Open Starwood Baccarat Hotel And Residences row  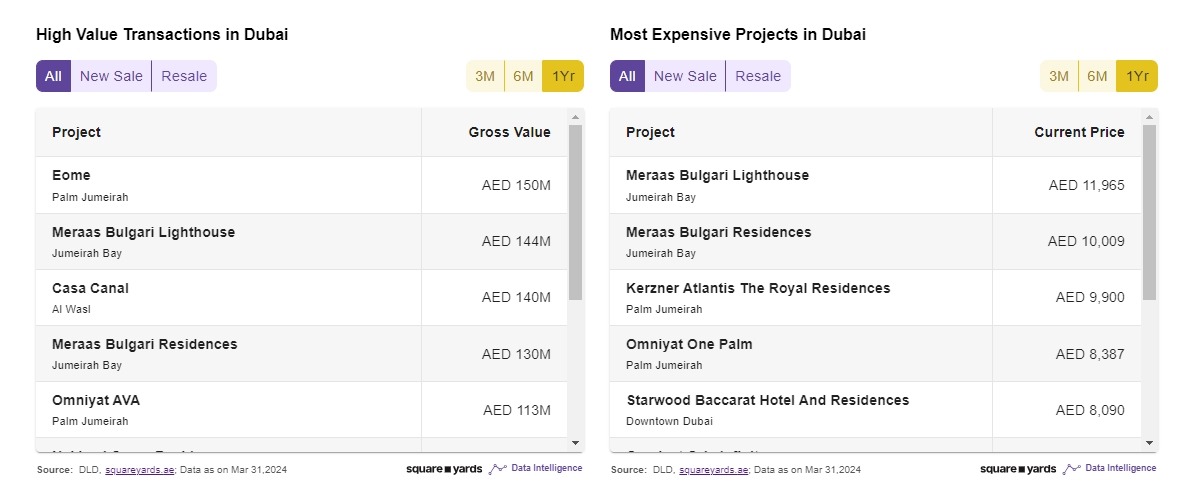pyautogui.click(x=876, y=409)
